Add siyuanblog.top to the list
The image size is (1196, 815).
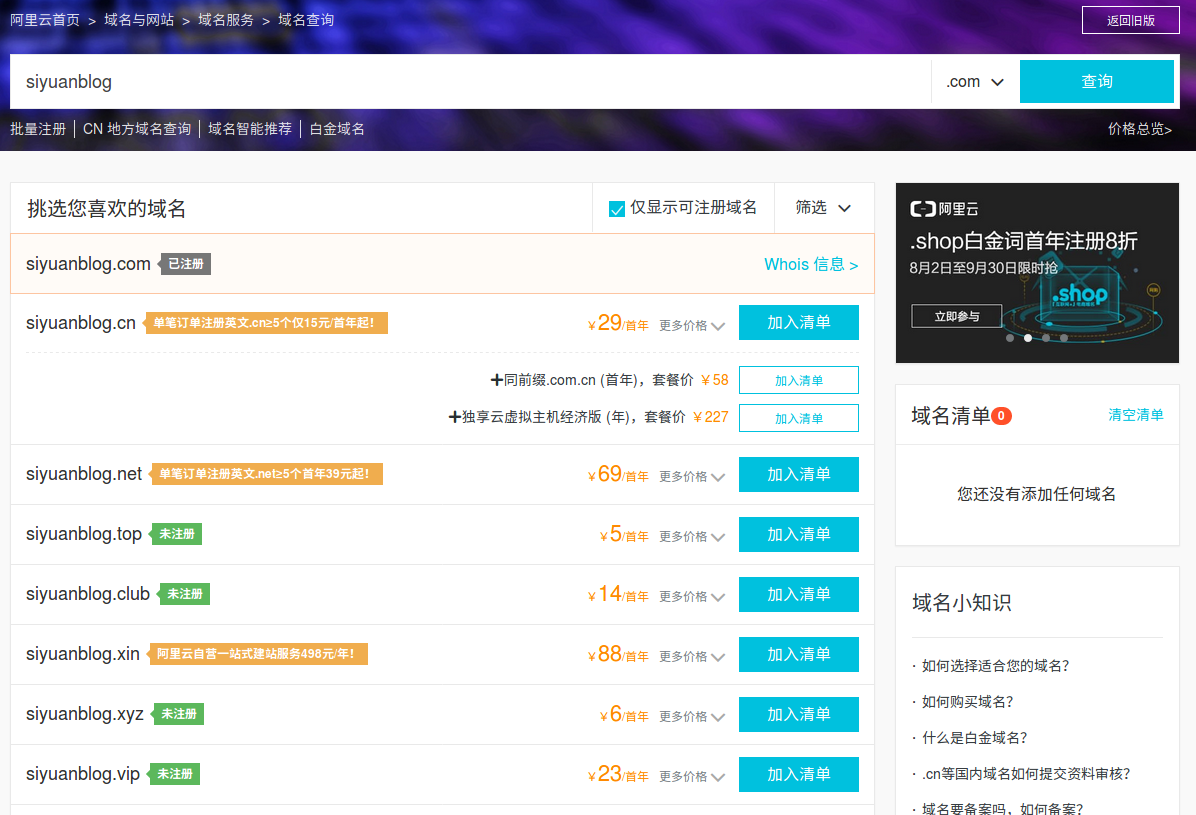click(799, 534)
